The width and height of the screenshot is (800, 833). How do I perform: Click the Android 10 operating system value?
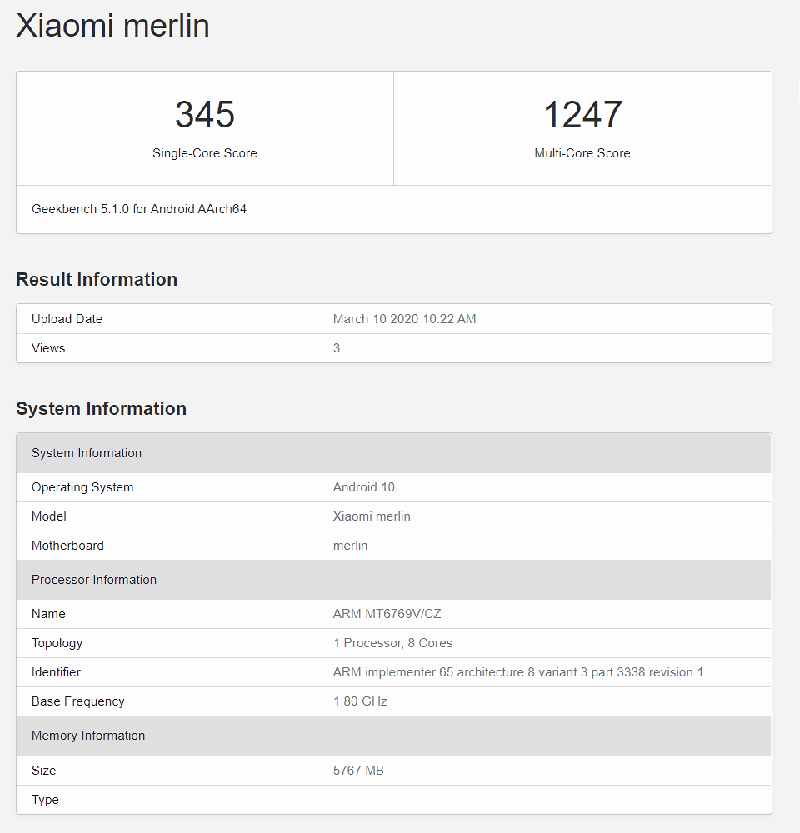coord(364,487)
